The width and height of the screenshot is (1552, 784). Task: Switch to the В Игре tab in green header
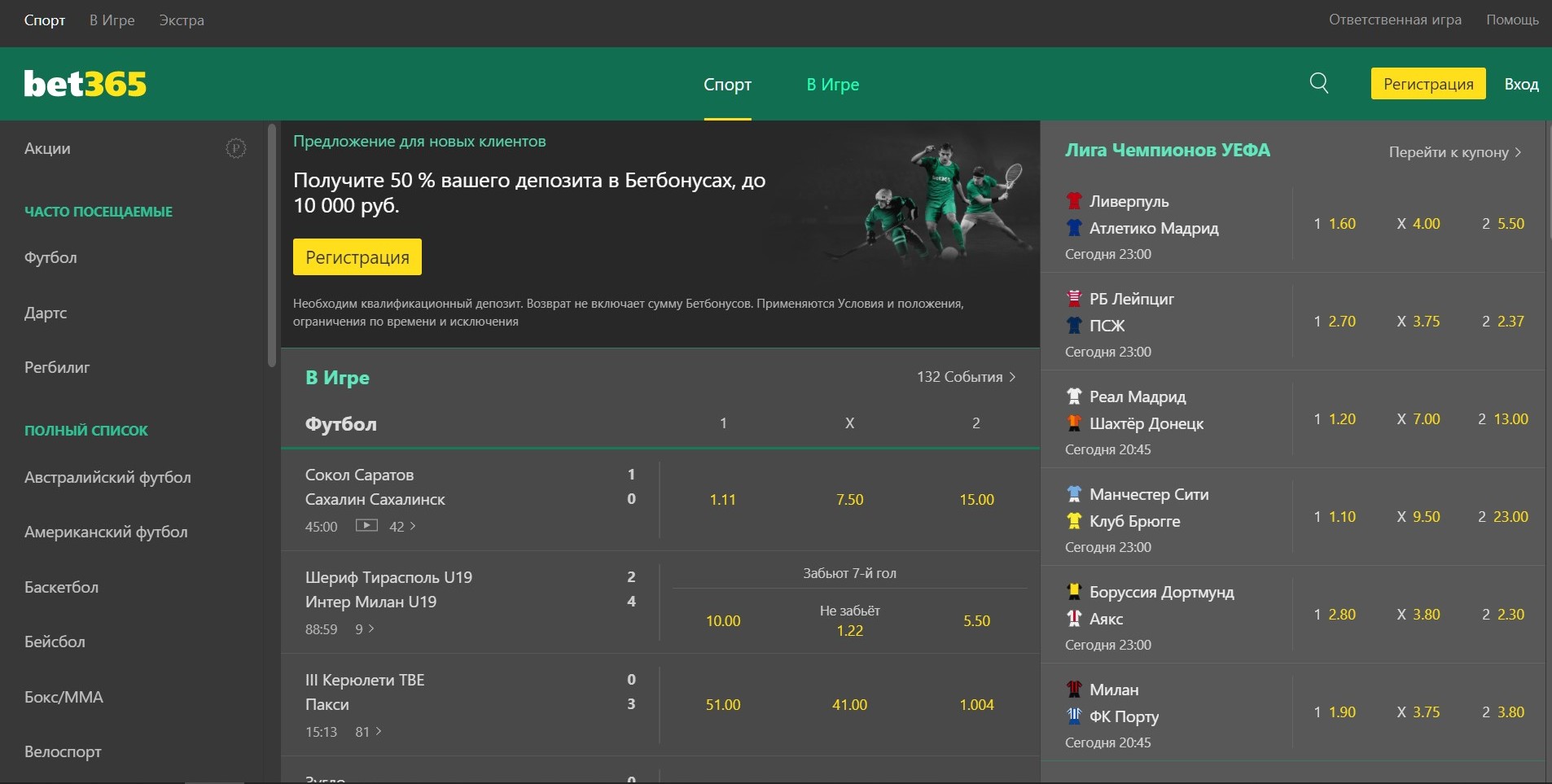click(x=833, y=85)
